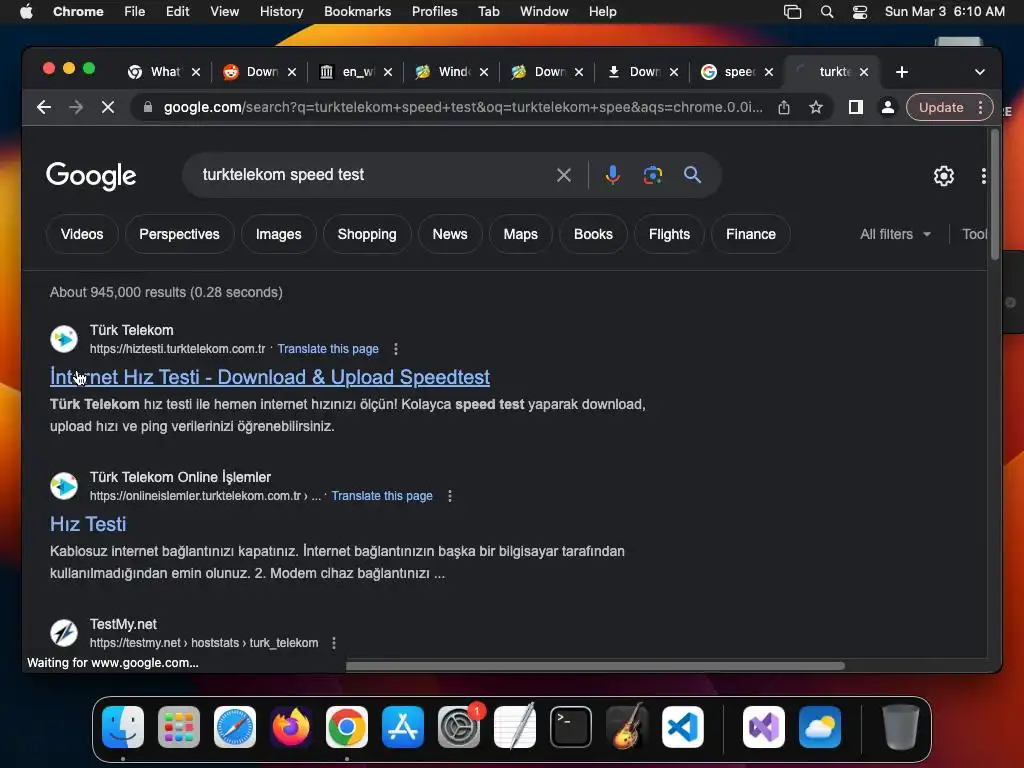Image resolution: width=1024 pixels, height=768 pixels.
Task: Open System Settings from the Dock
Action: [459, 727]
